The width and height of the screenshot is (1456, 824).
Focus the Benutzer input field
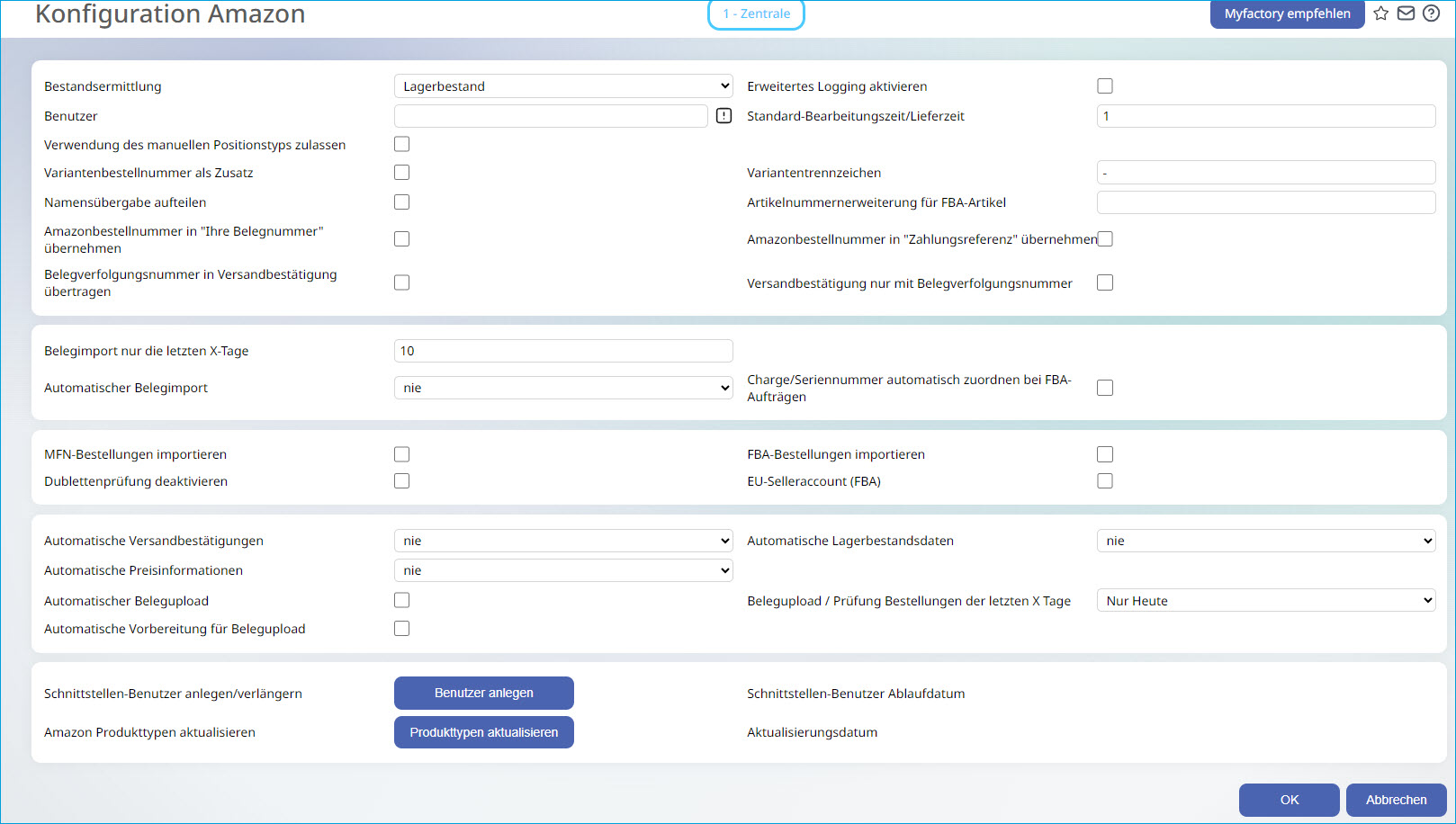551,116
